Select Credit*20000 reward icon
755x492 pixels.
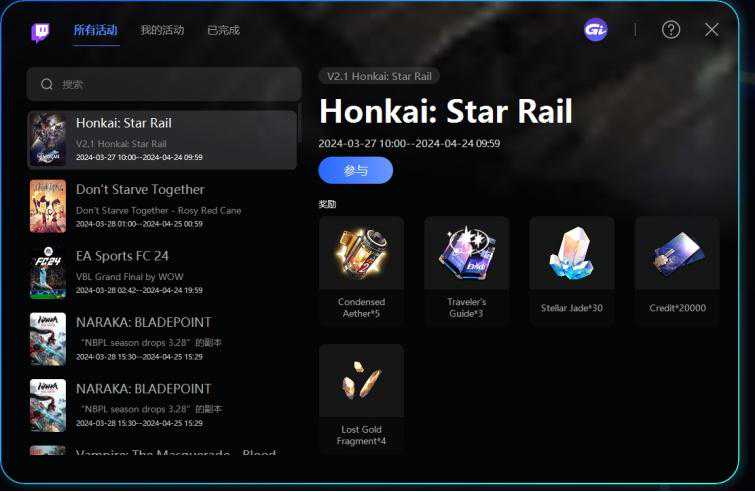tap(677, 253)
